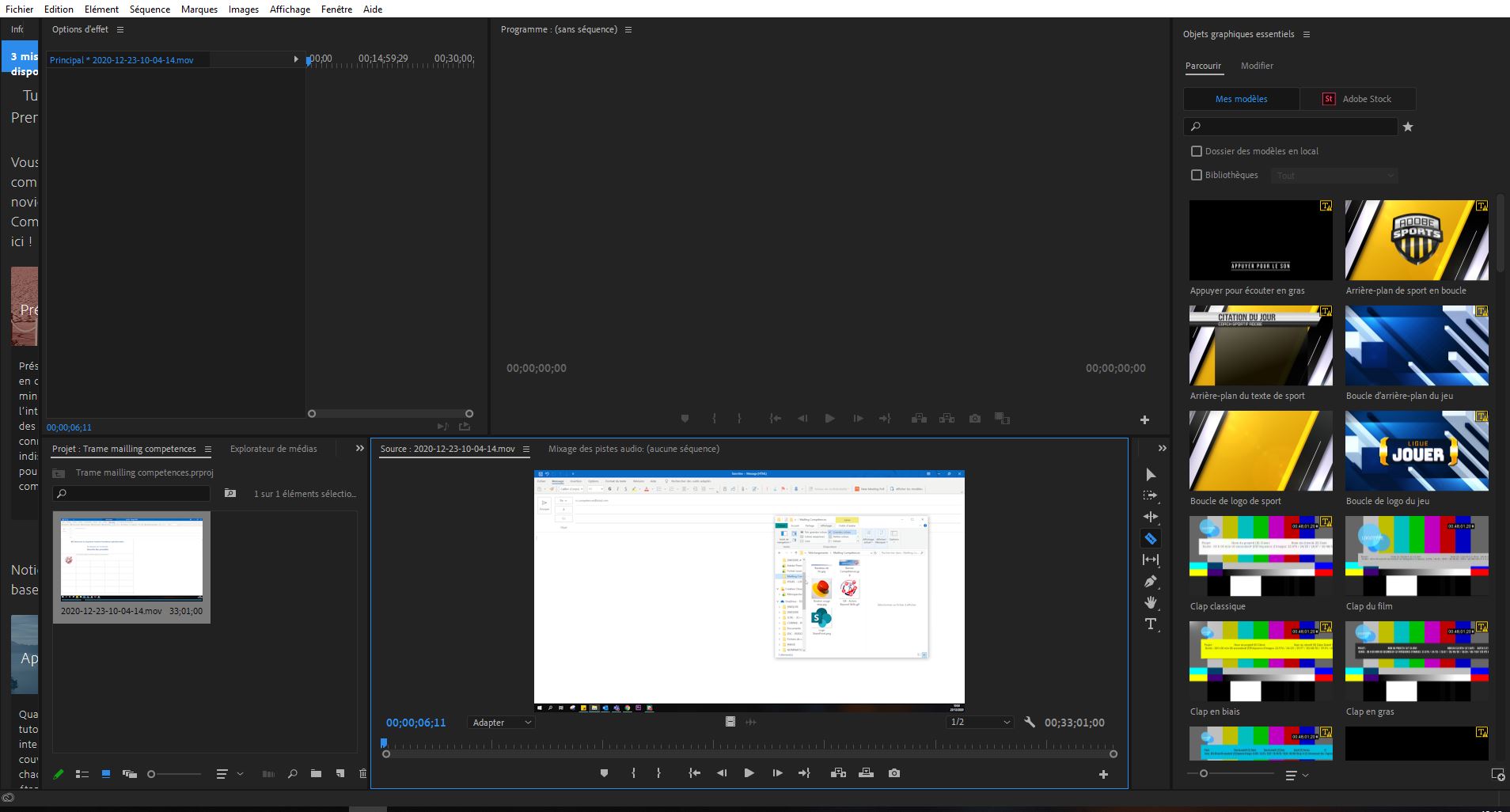
Task: Open the 1/2 playback resolution dropdown
Action: pyautogui.click(x=980, y=723)
